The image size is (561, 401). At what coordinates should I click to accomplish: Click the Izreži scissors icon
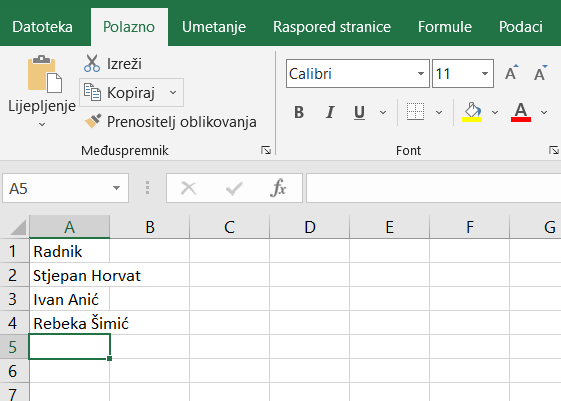(x=92, y=63)
